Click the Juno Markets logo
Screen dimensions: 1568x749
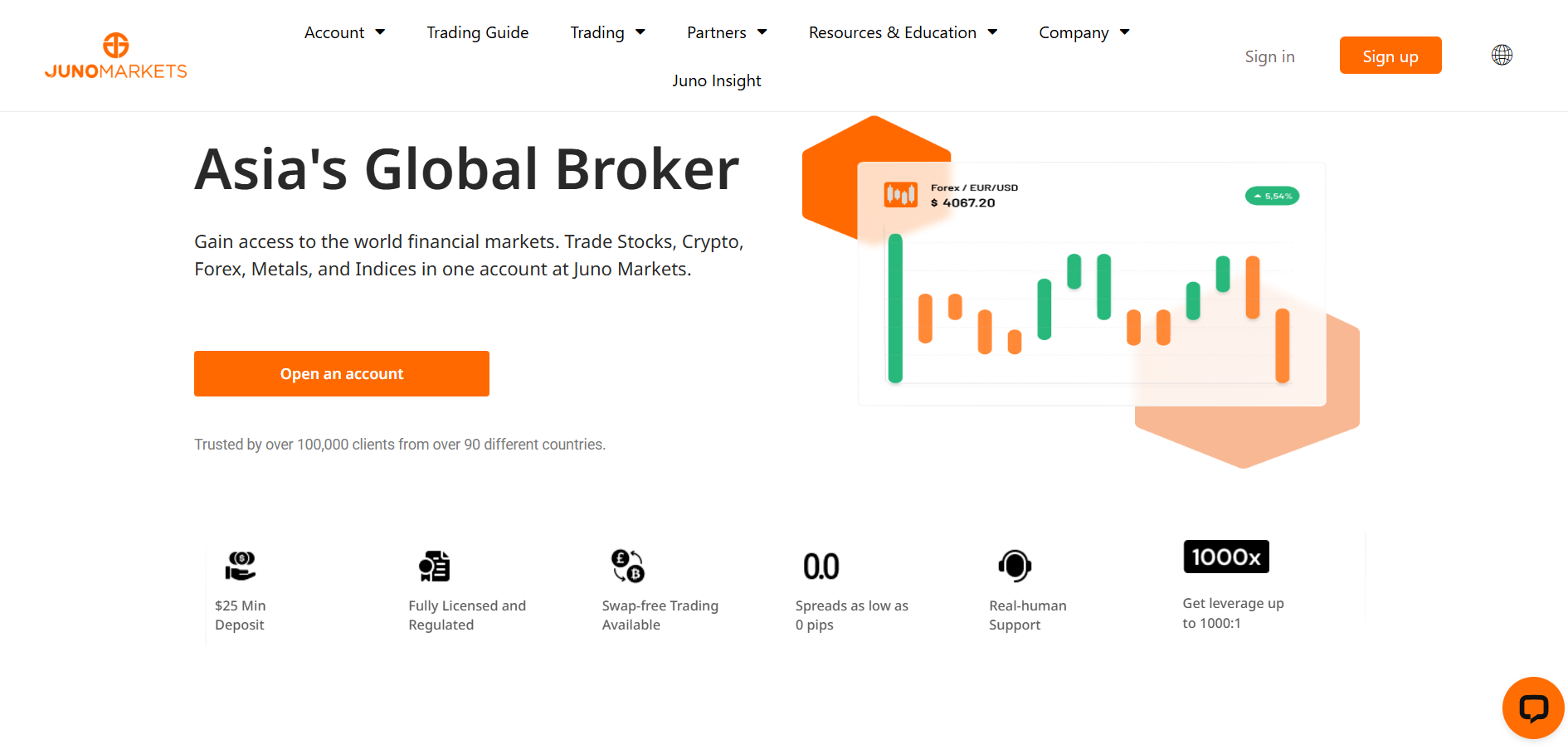116,56
